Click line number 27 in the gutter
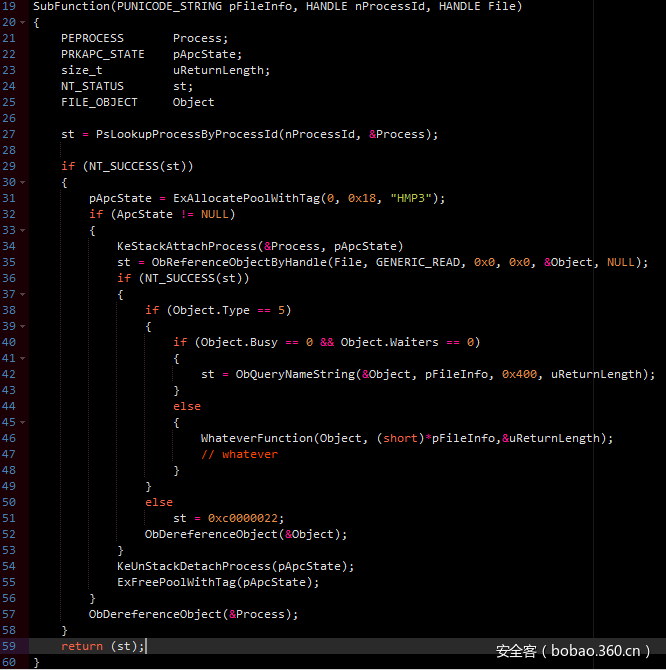Screen dimensions: 666x670 9,134
